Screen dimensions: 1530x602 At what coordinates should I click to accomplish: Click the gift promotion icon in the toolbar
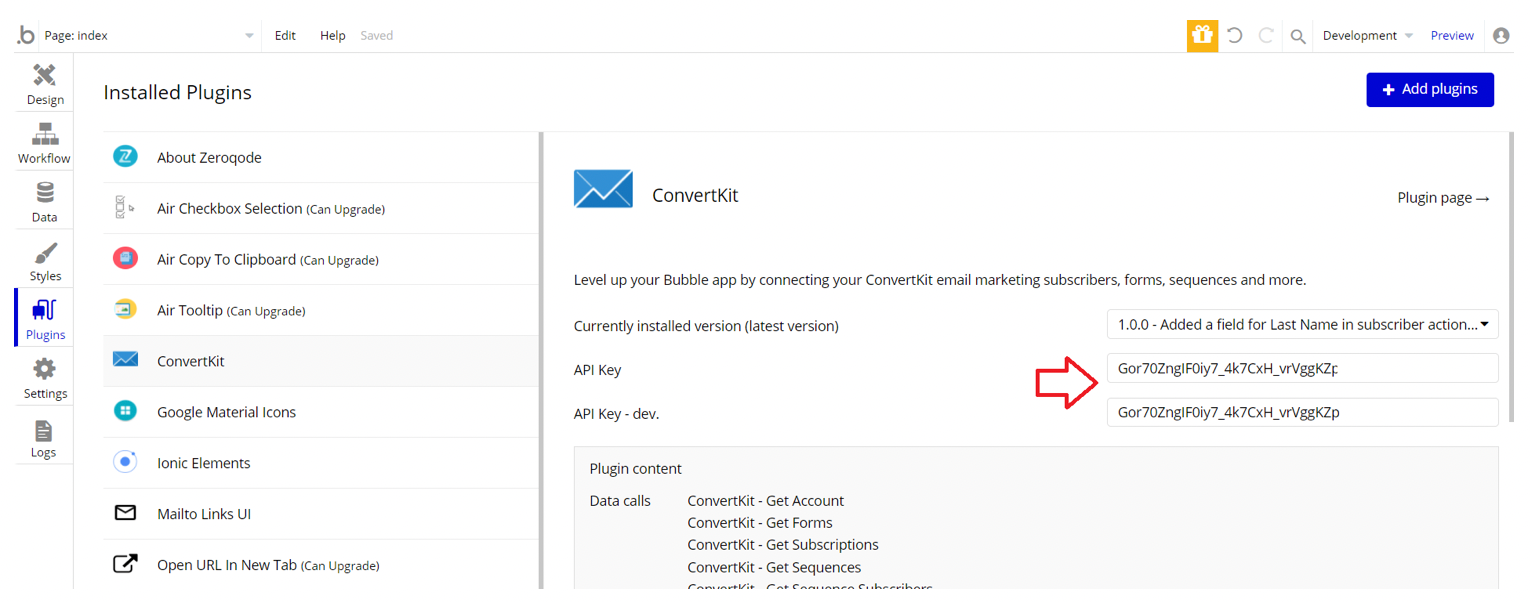(x=1202, y=35)
